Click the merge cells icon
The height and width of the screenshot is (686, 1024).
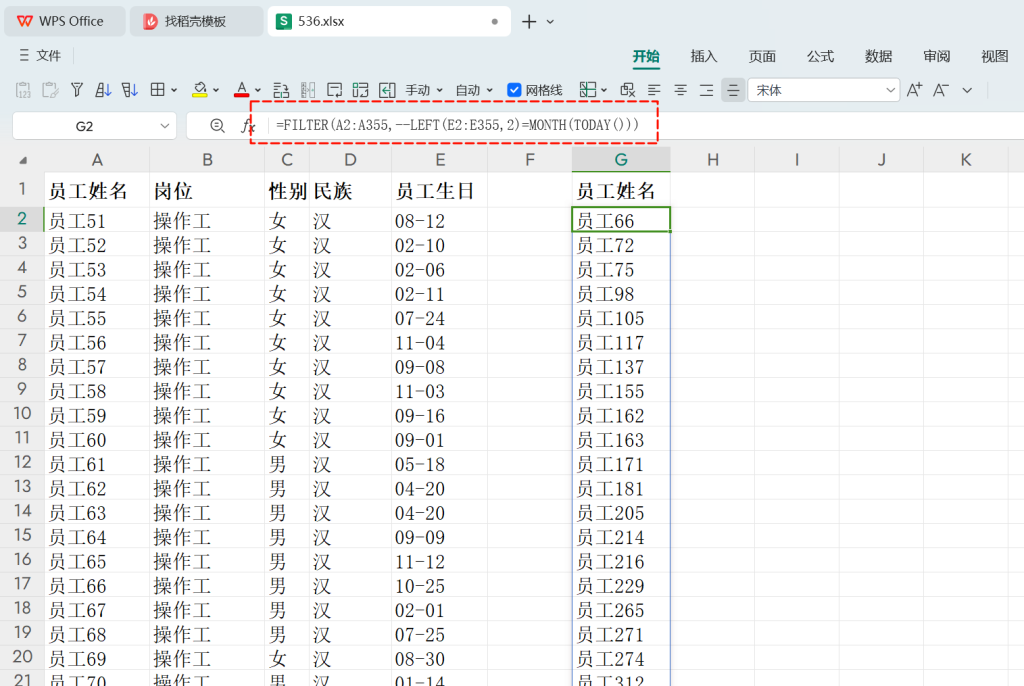coord(360,90)
